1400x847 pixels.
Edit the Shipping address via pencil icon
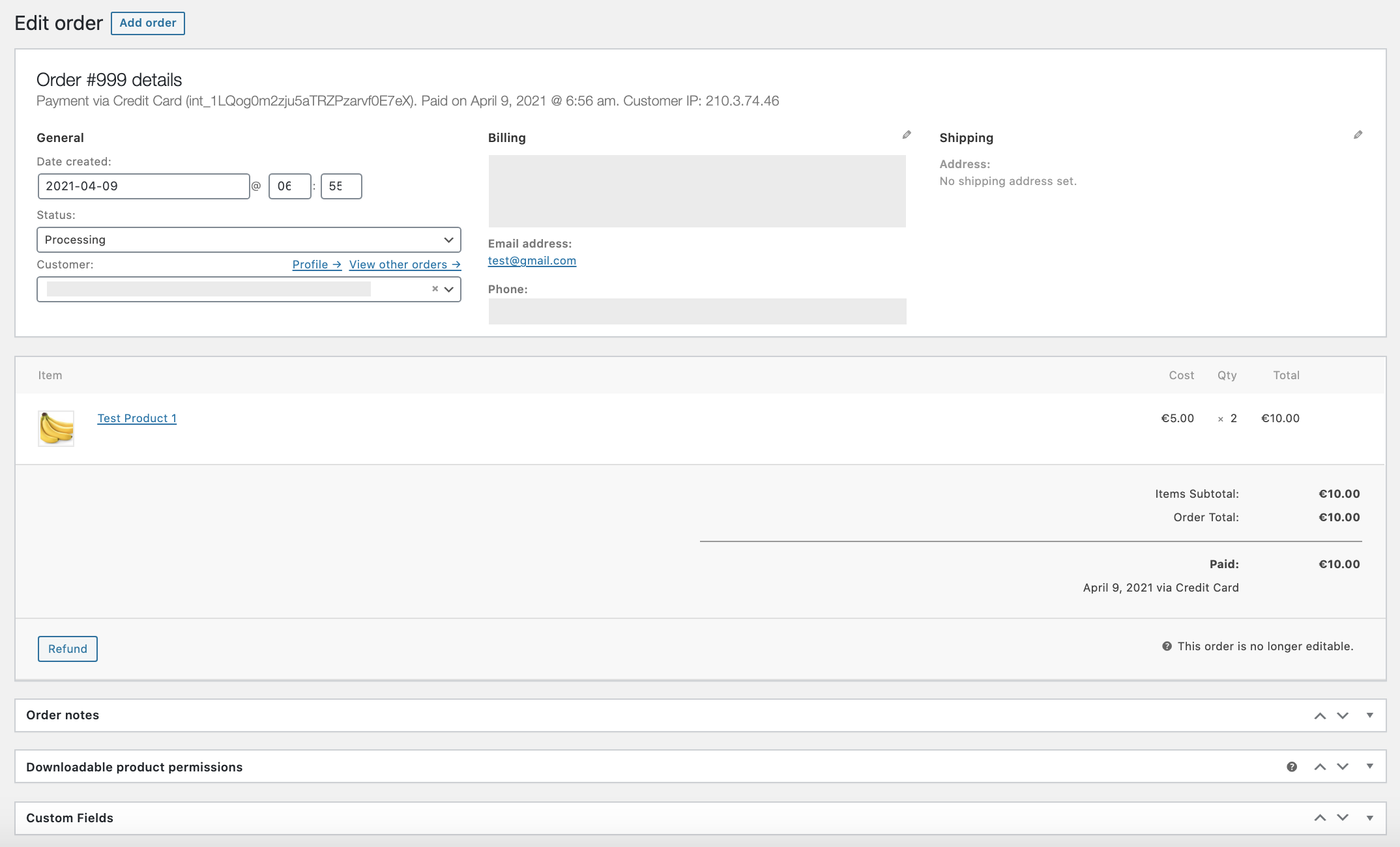(1358, 135)
